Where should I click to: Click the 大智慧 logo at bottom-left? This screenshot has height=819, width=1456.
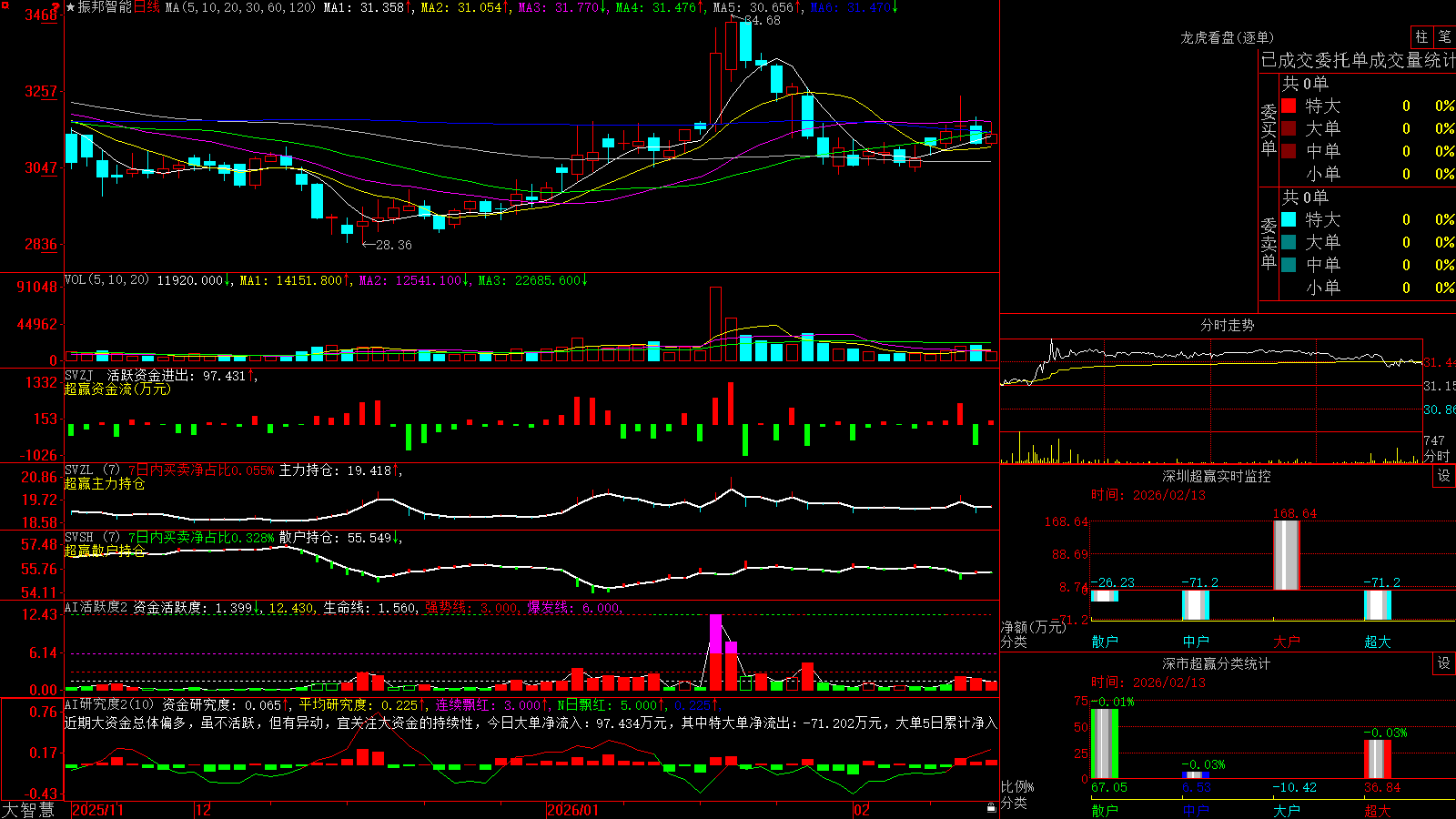pos(28,810)
